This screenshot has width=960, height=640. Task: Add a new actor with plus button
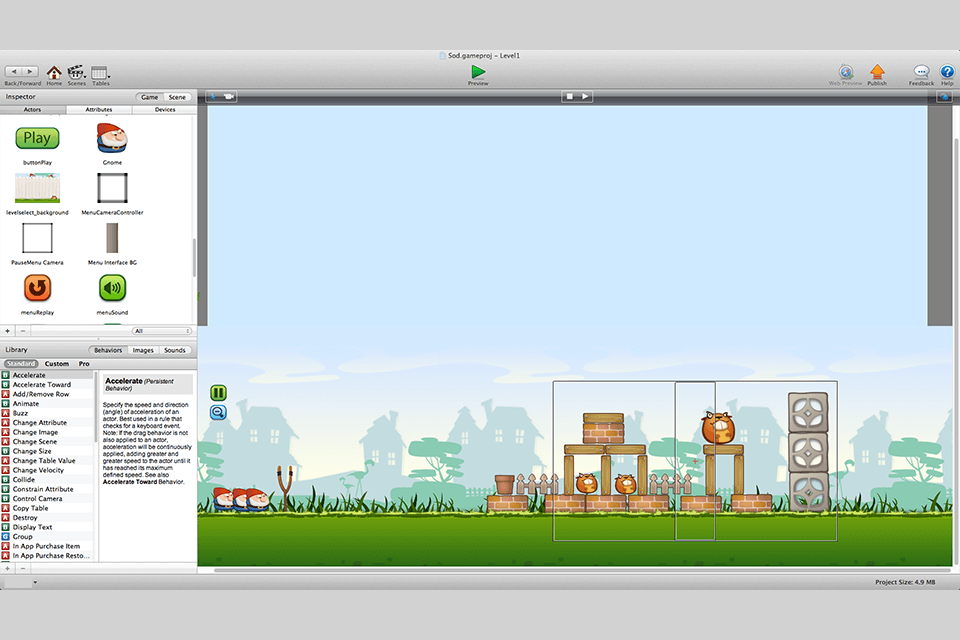pos(8,330)
